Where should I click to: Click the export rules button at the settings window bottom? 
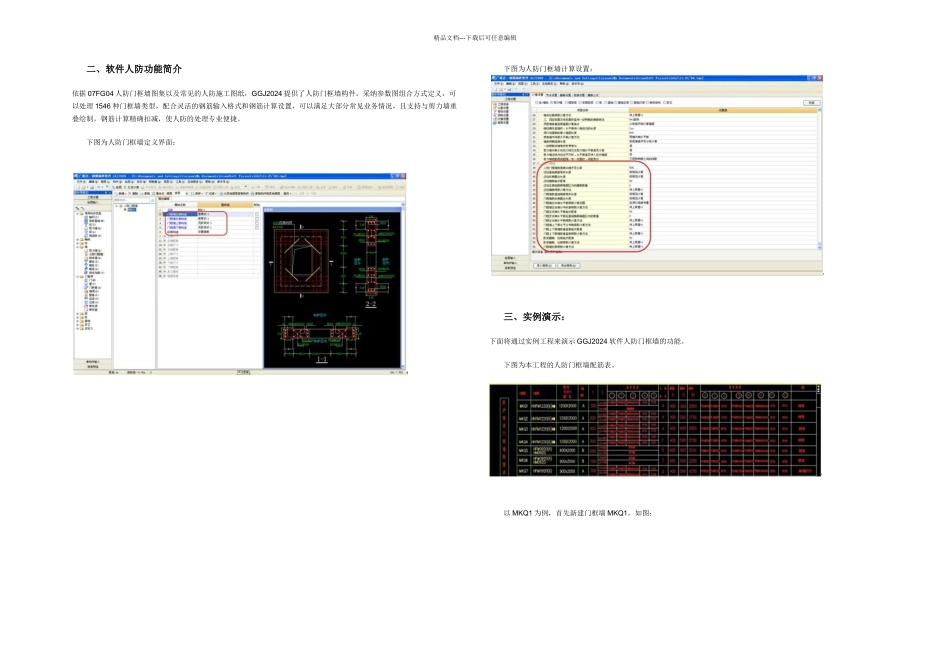(x=571, y=266)
